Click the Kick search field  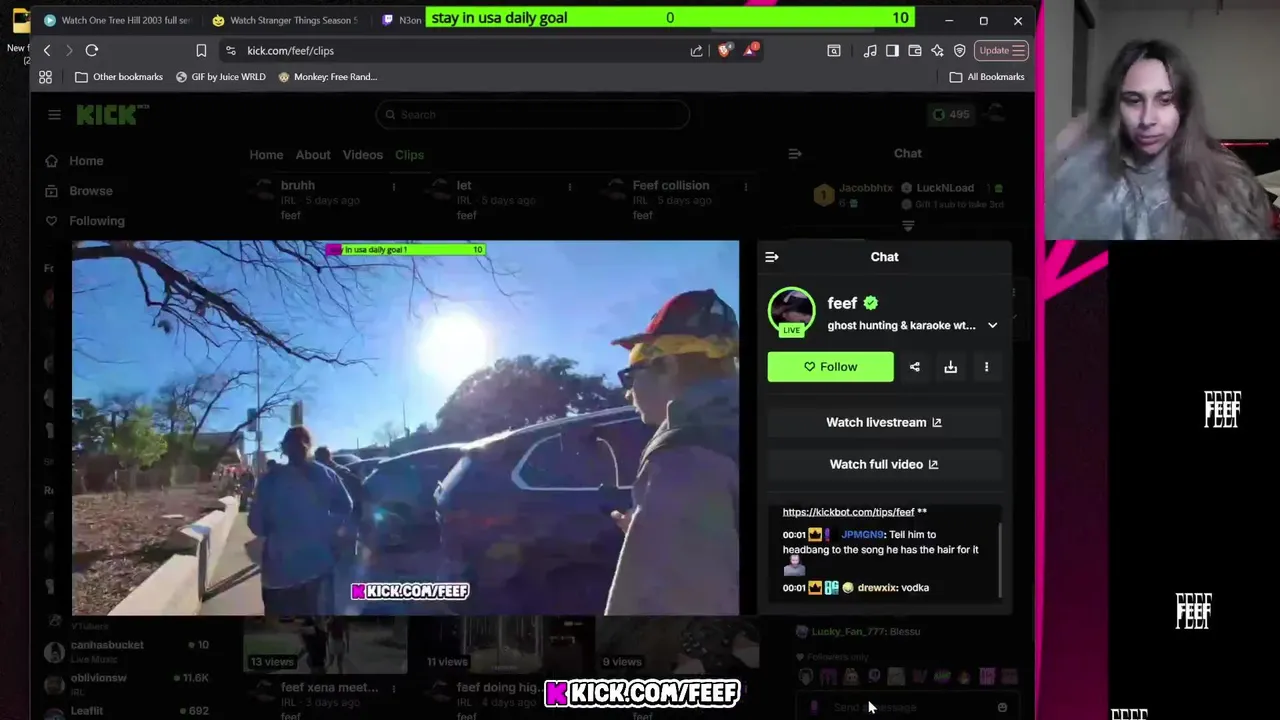click(533, 115)
